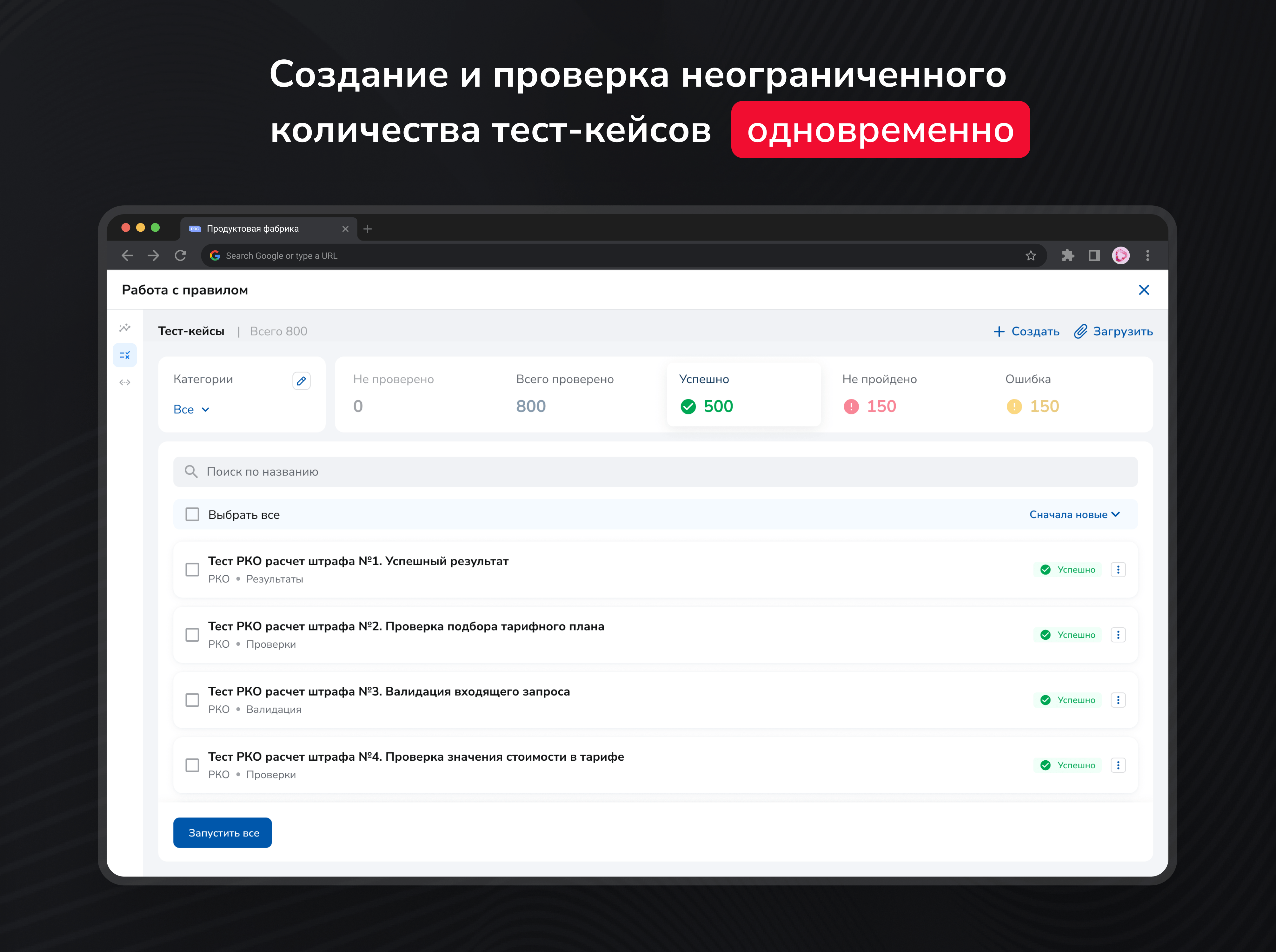Tick checkbox for test №2 тарифного плана

192,634
